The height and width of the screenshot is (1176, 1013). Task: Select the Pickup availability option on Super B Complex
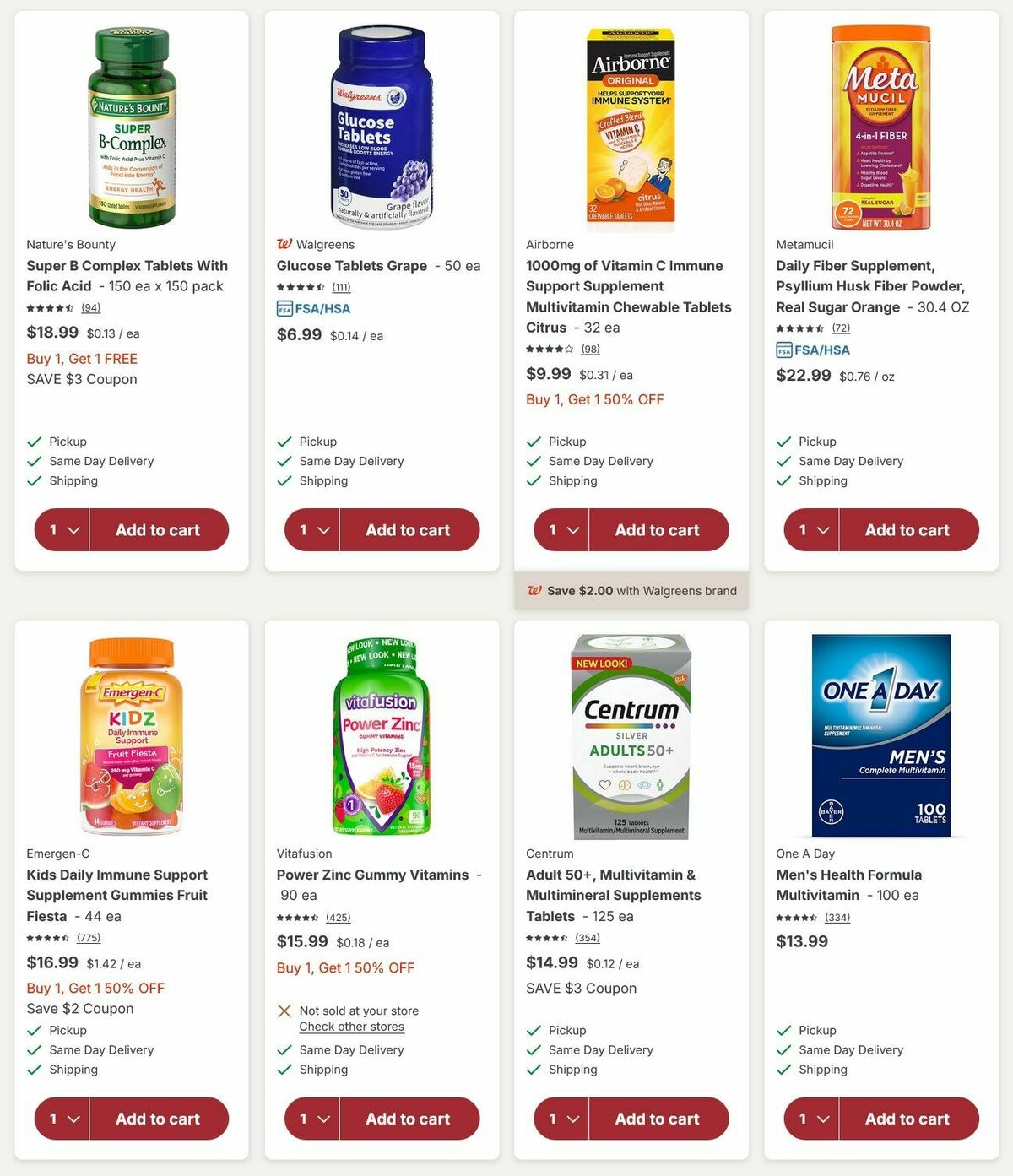coord(68,441)
